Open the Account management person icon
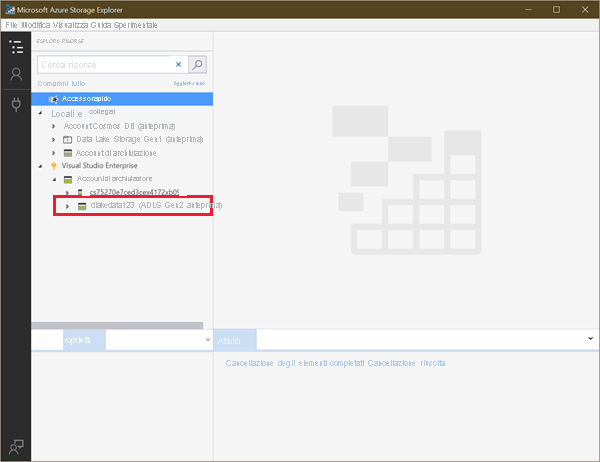 [16, 74]
